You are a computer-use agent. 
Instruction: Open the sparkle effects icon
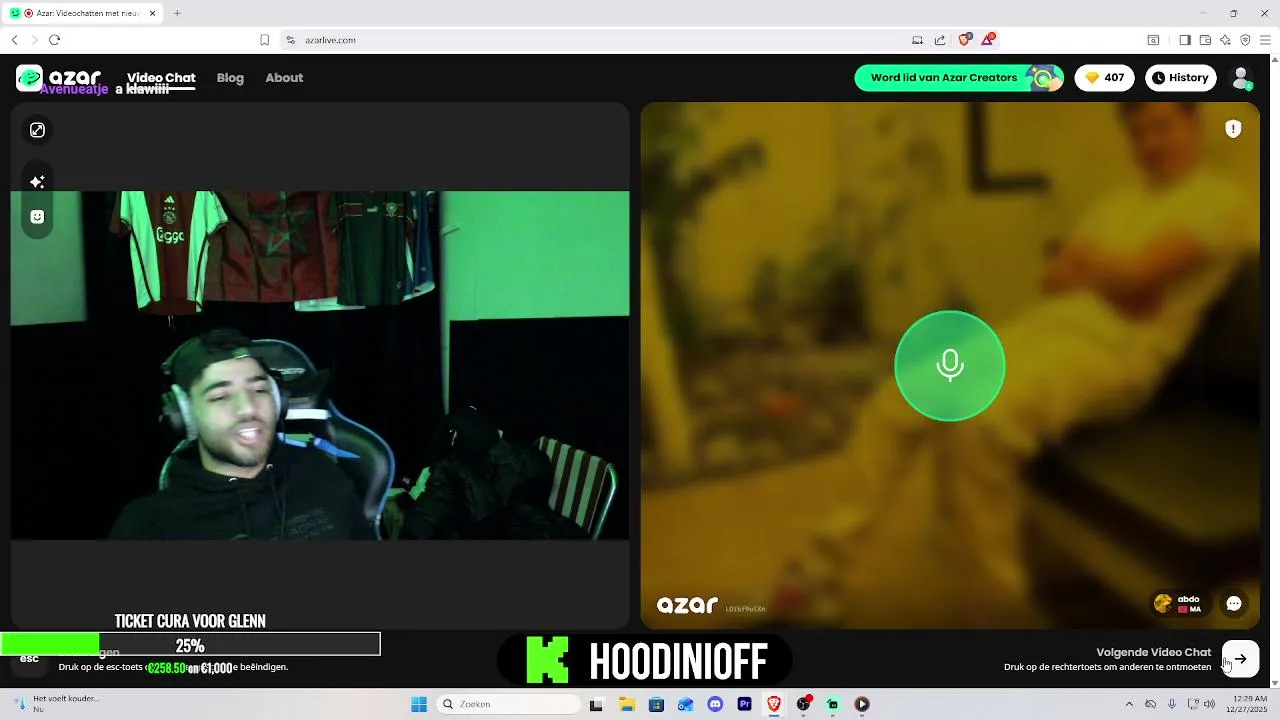[x=37, y=181]
